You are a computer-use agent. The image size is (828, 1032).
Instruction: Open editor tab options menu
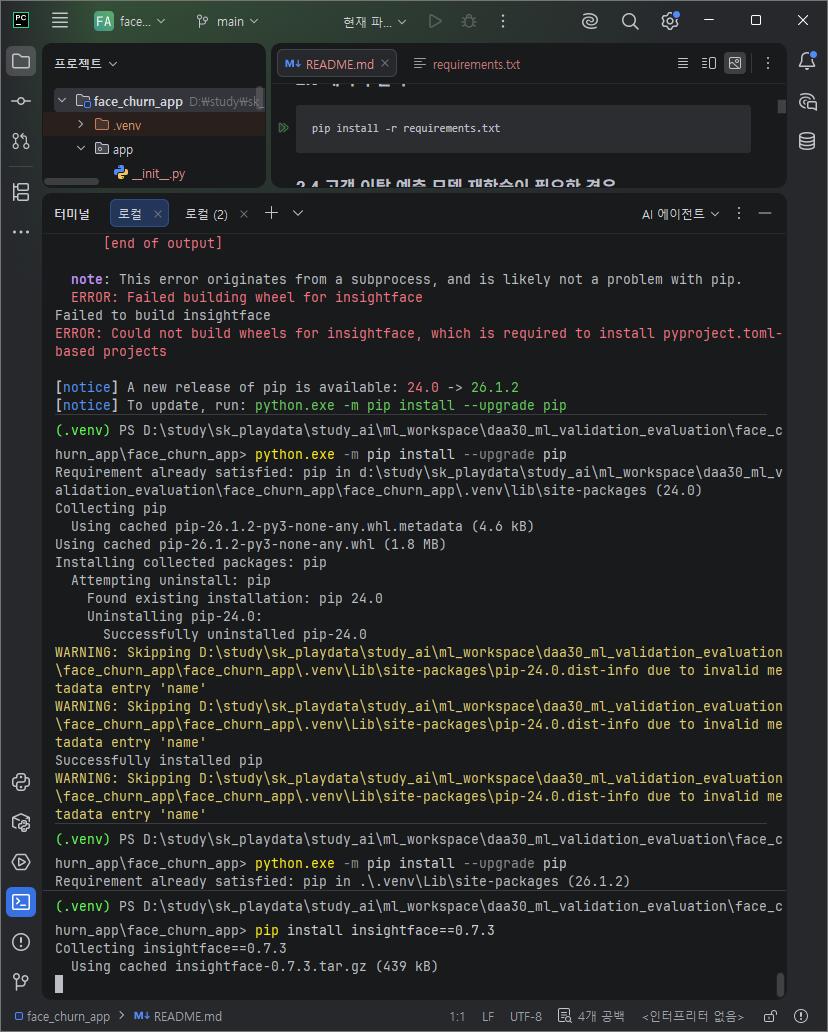point(768,63)
